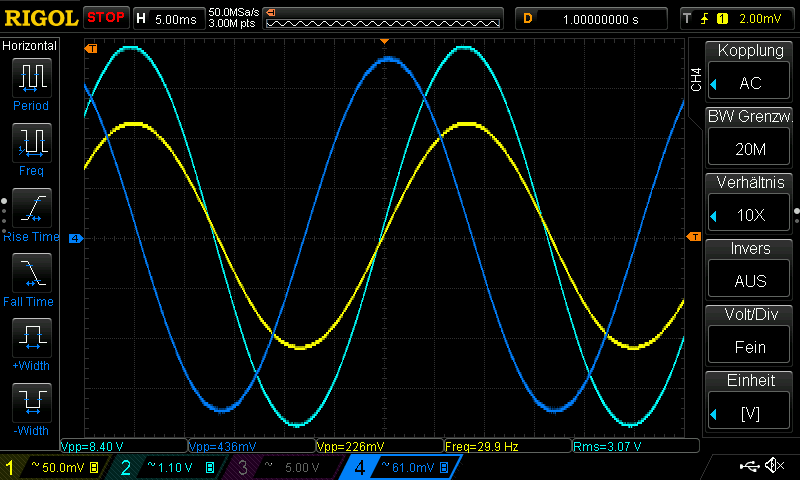The image size is (800, 480).
Task: Click the Vpp=226mV measurement
Action: (380, 446)
